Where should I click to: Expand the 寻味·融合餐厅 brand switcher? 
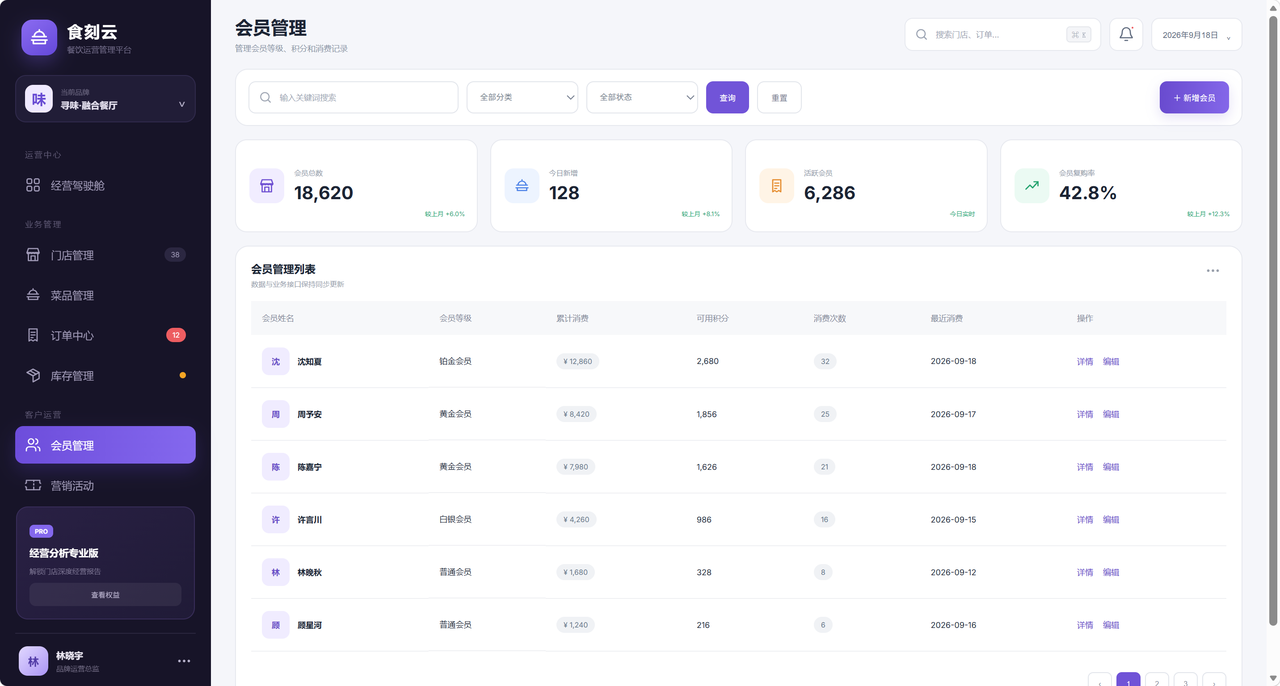coord(105,99)
